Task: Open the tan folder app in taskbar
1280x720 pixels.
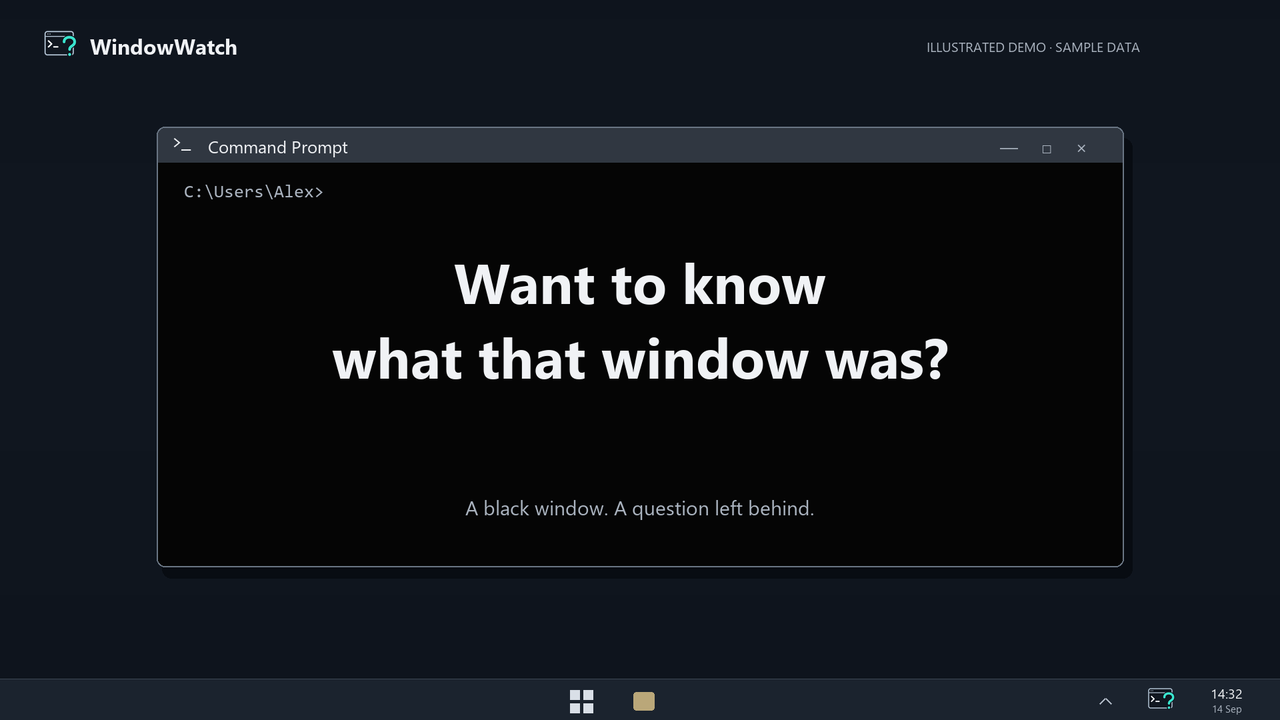Action: coord(644,701)
